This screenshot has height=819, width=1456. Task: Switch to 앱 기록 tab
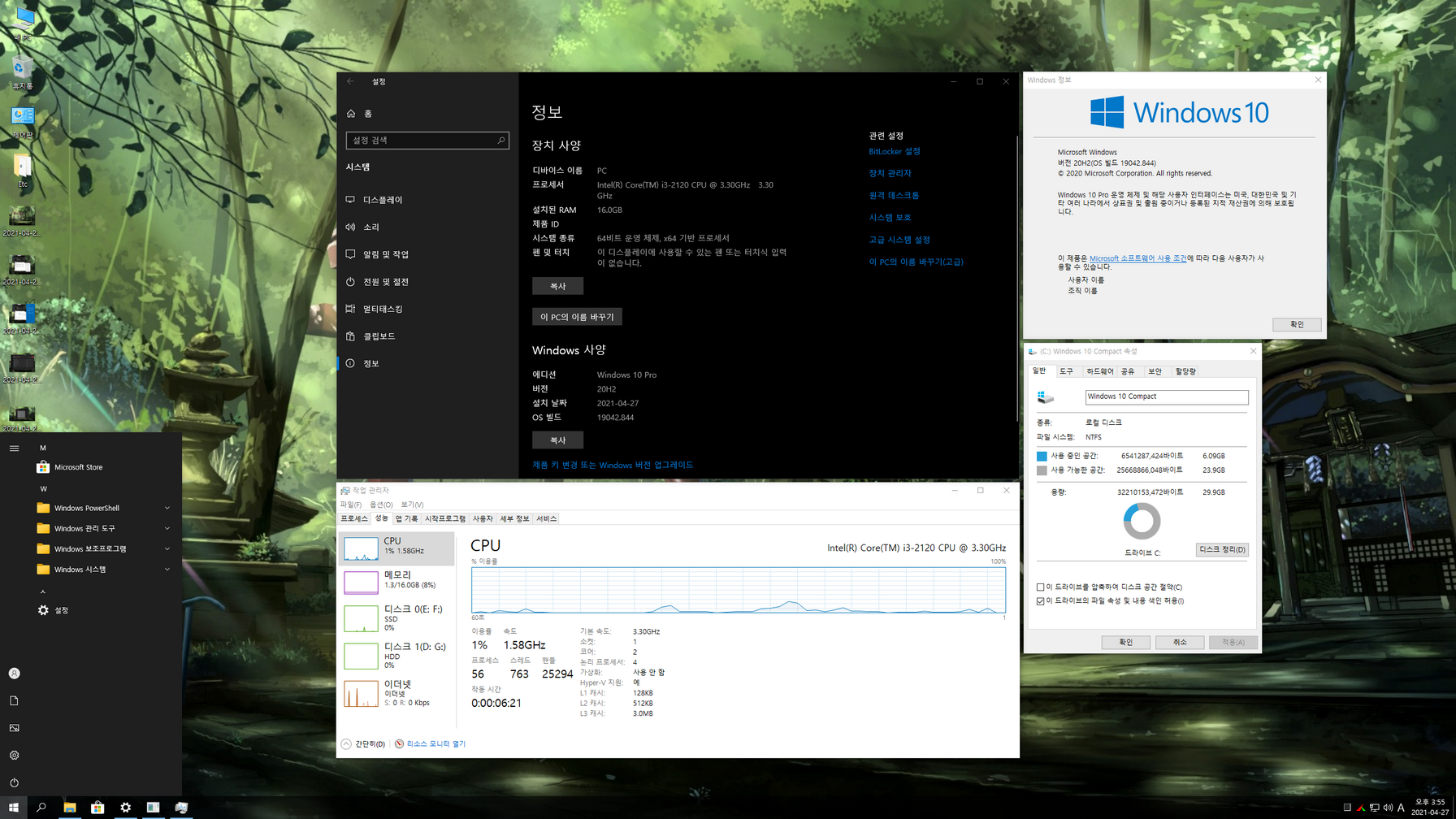click(406, 518)
